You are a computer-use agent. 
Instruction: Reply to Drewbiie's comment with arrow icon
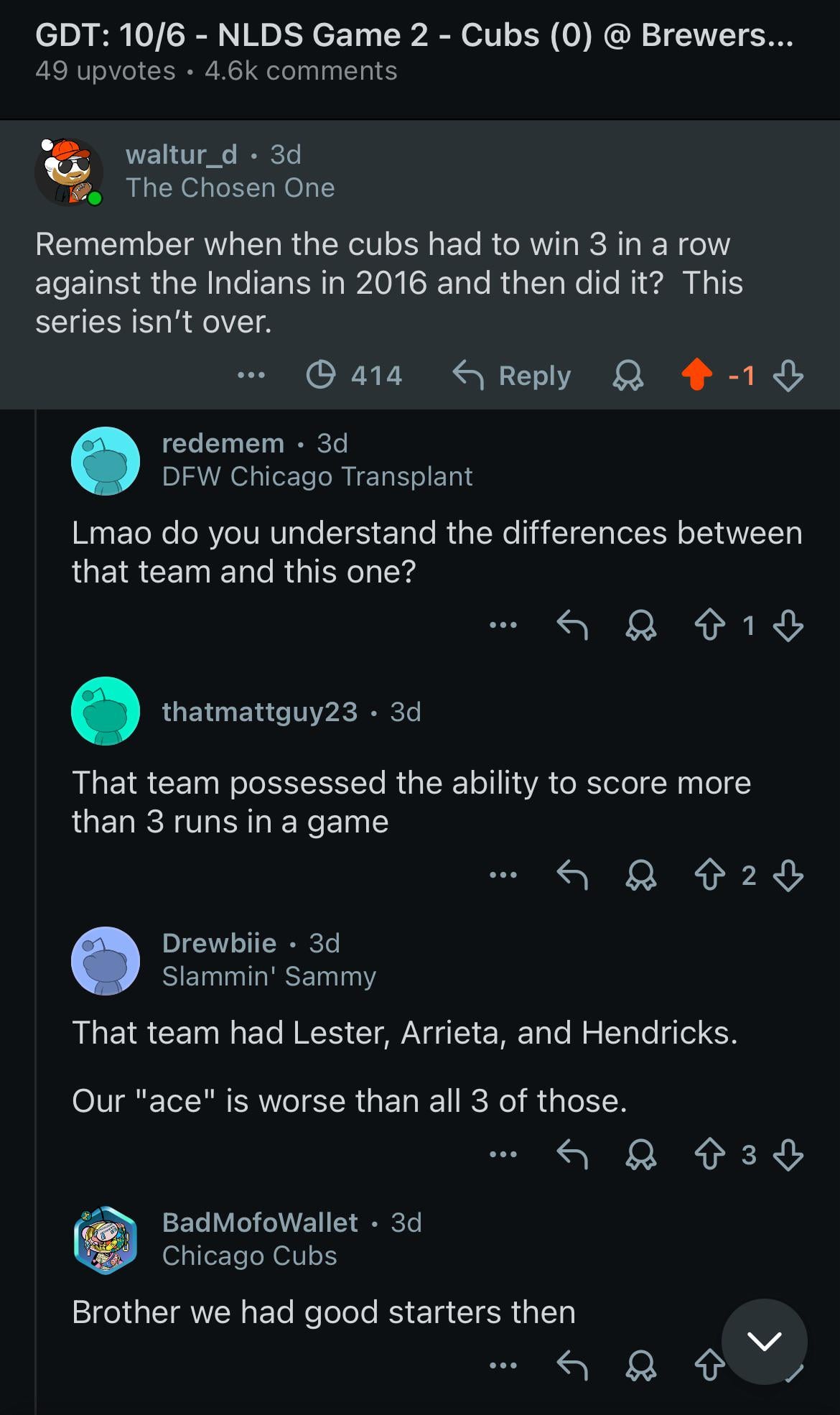[572, 1154]
